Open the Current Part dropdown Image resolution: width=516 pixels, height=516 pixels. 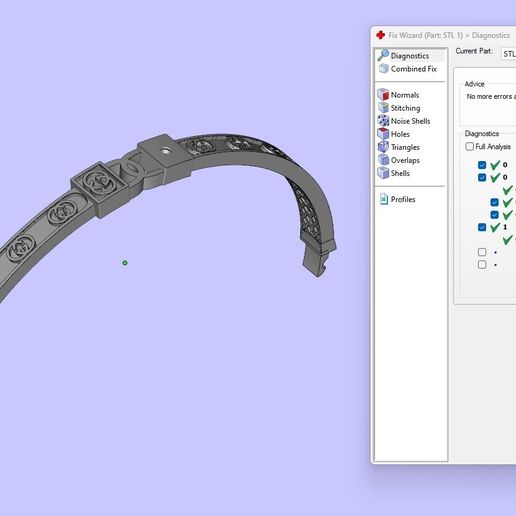click(509, 54)
